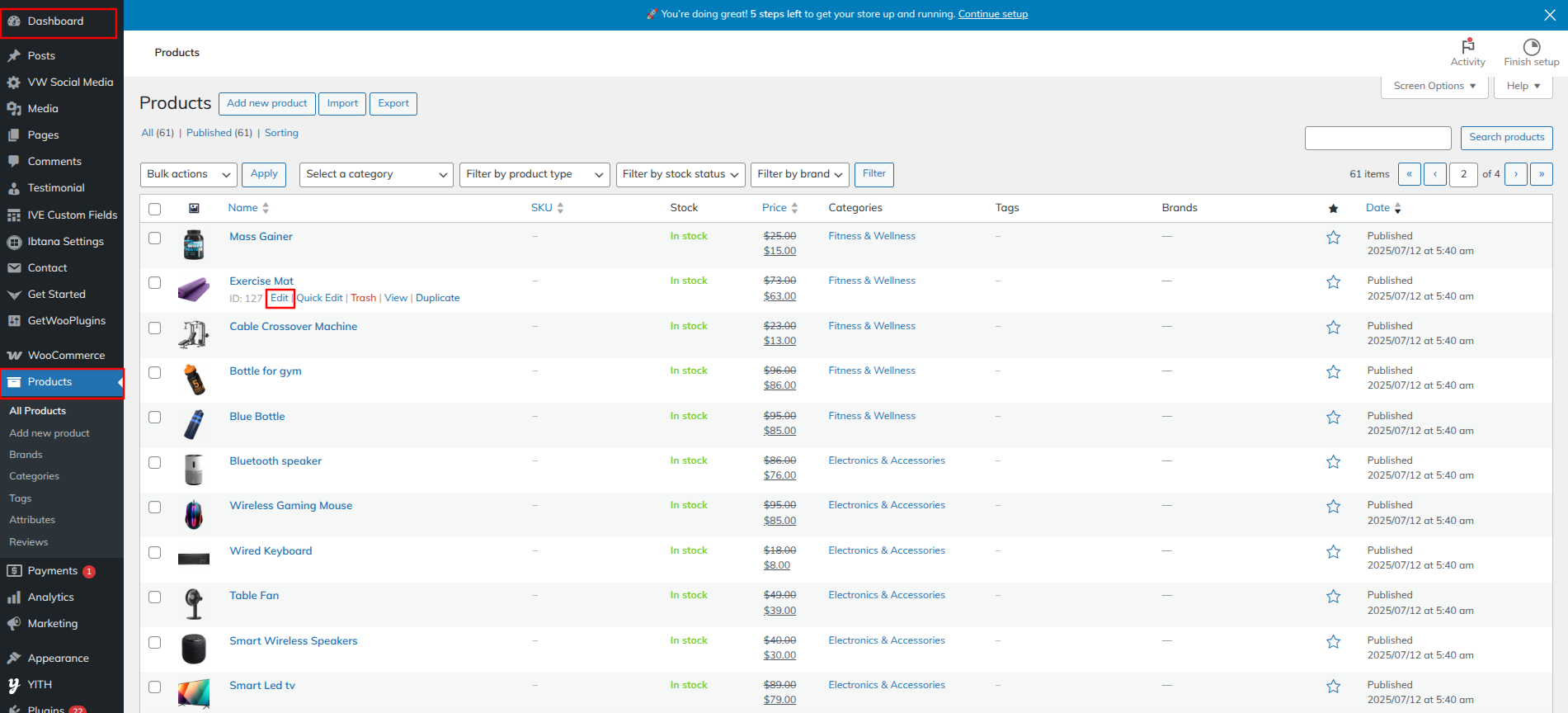Go to the next page arrow
The image size is (1568, 713).
point(1515,174)
